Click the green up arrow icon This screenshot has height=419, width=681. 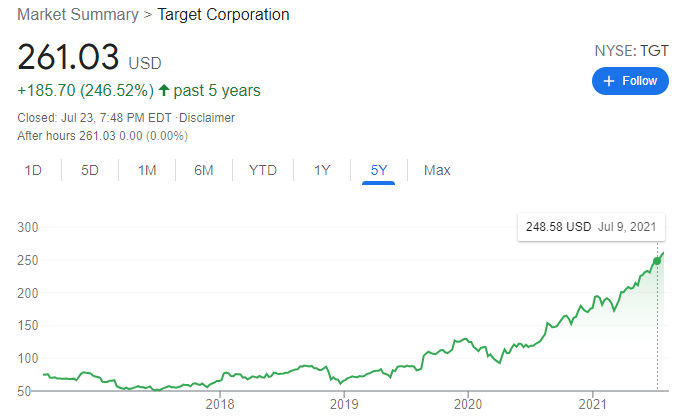tap(164, 91)
